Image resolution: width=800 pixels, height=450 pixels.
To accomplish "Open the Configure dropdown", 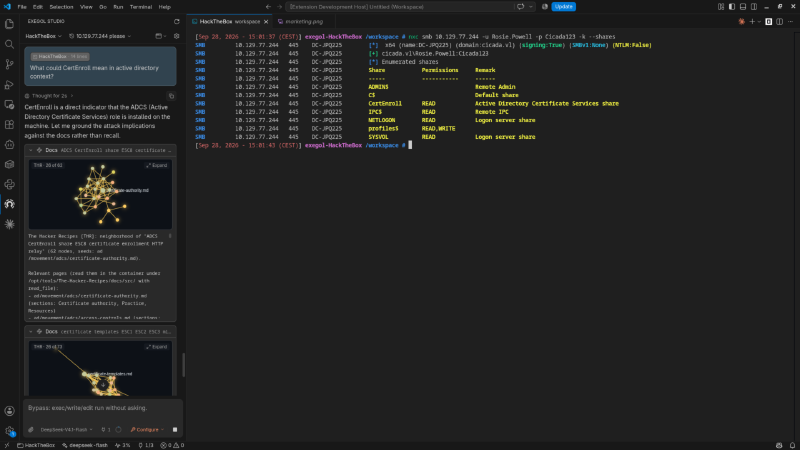I will [x=147, y=430].
